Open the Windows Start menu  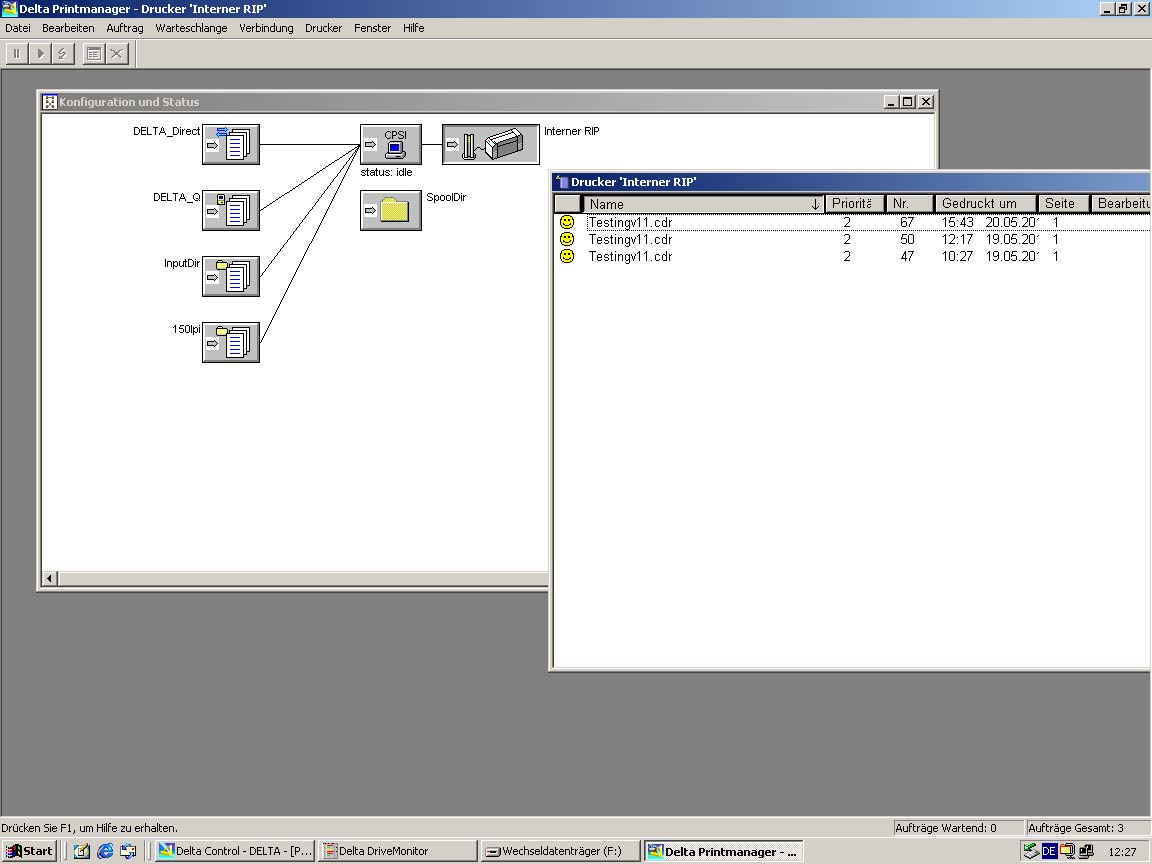click(29, 851)
